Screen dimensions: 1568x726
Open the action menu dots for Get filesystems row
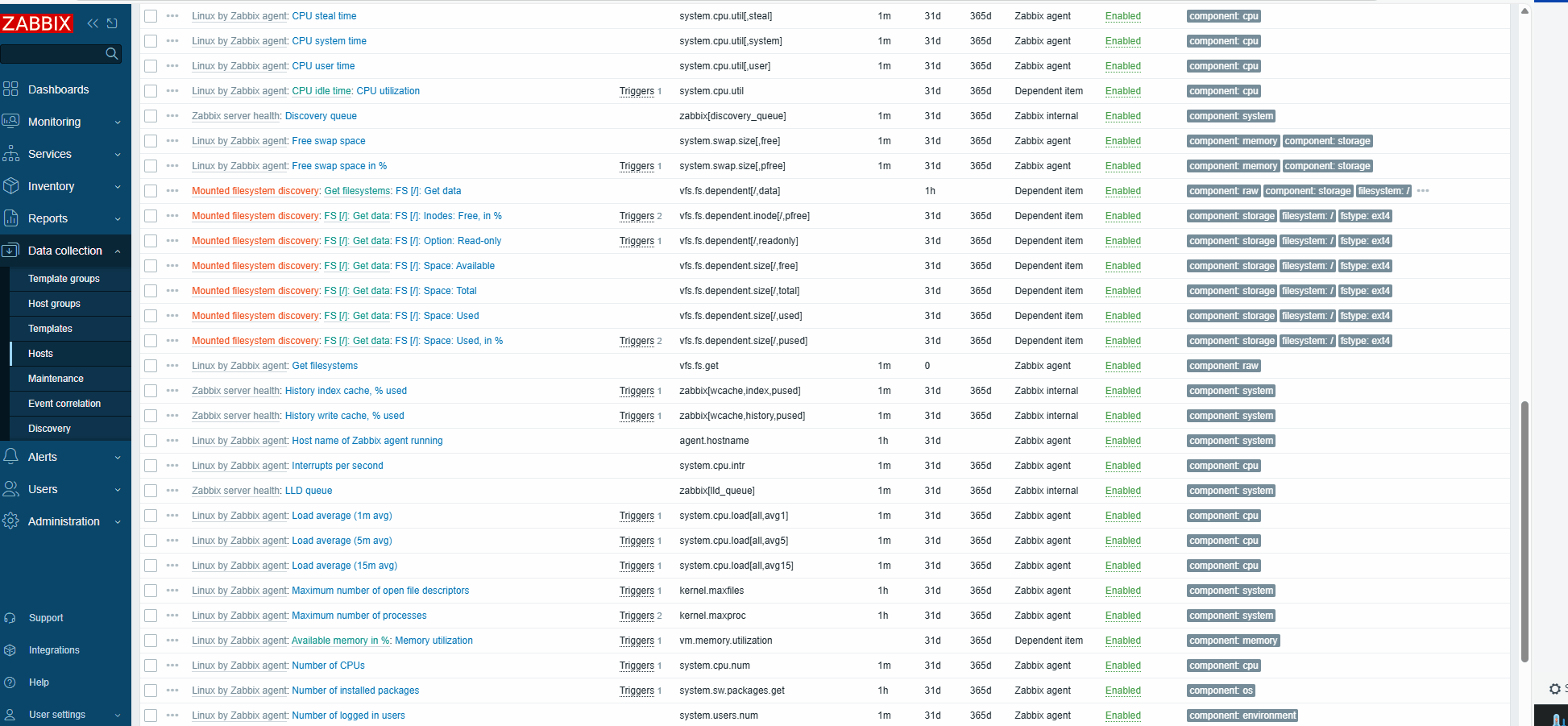pos(172,366)
